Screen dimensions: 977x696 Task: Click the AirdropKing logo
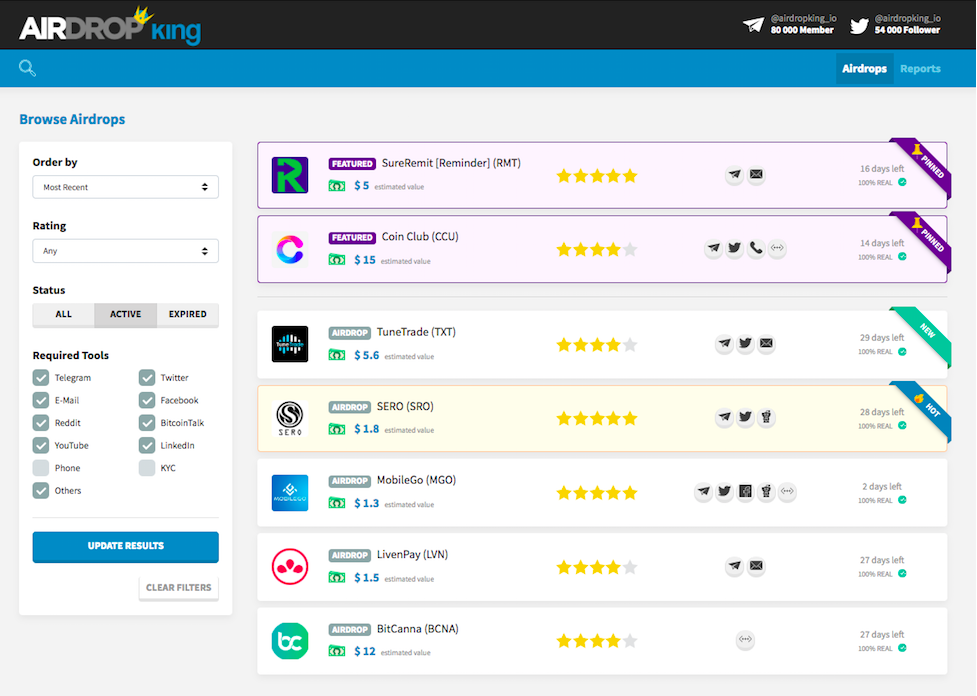[x=110, y=26]
